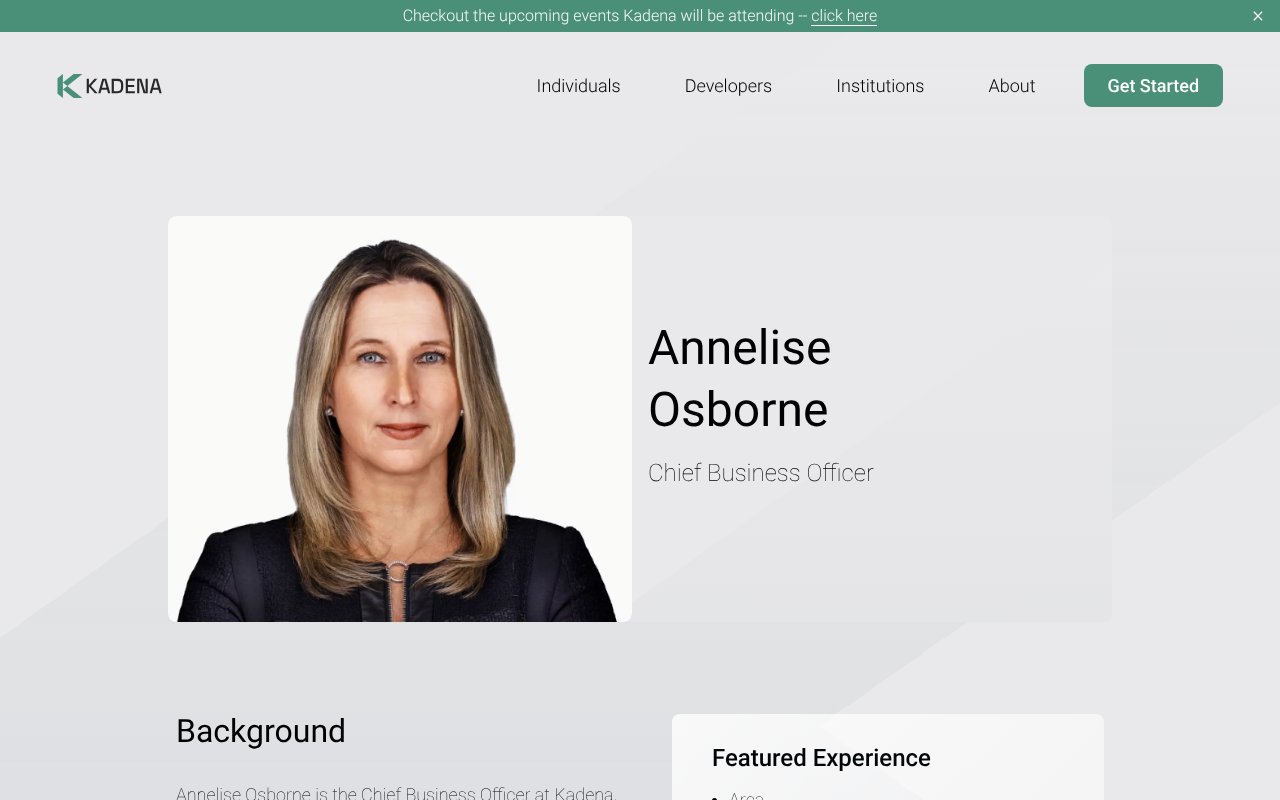Viewport: 1280px width, 800px height.
Task: Click the Chief Business Officer subtitle
Action: (x=761, y=473)
